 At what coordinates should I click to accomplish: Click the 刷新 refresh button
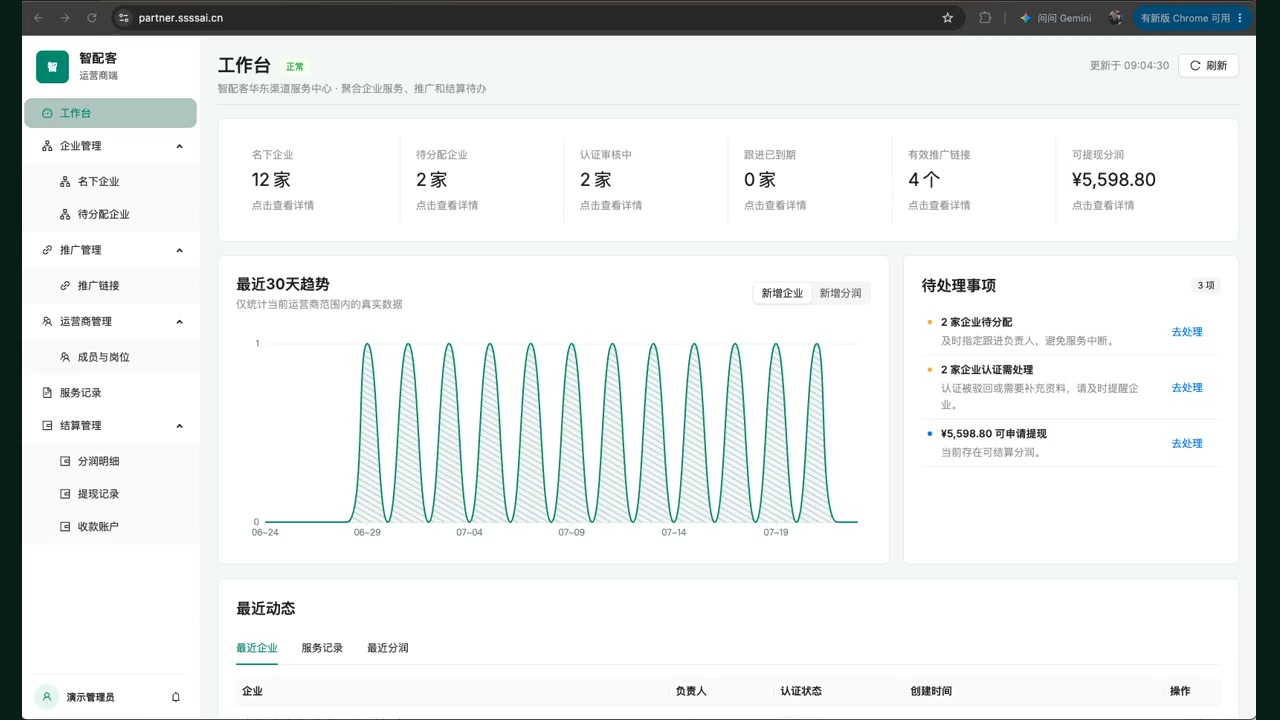pos(1209,65)
